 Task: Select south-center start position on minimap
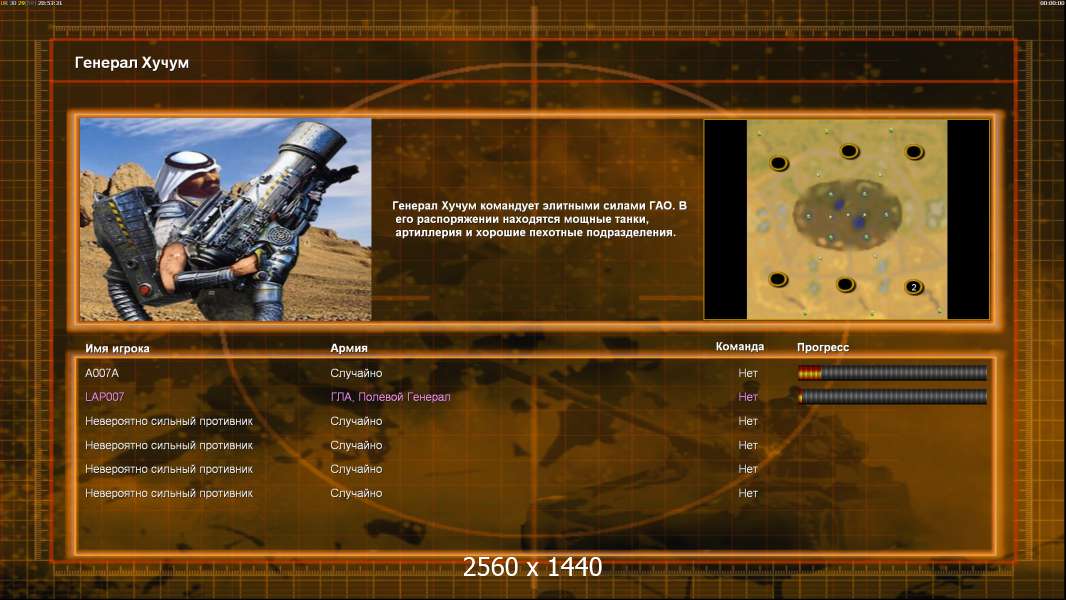(845, 284)
